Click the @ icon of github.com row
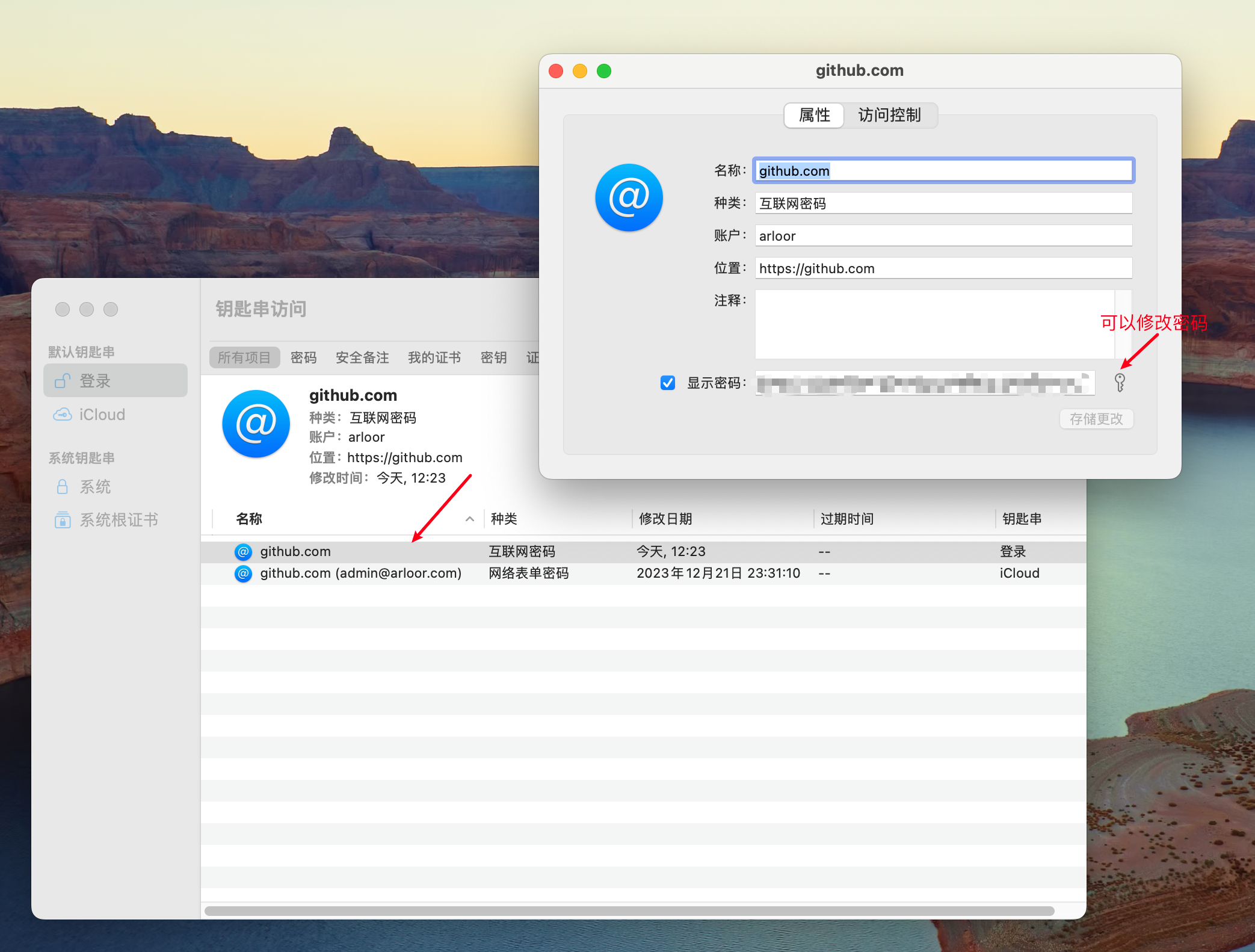 click(x=243, y=552)
